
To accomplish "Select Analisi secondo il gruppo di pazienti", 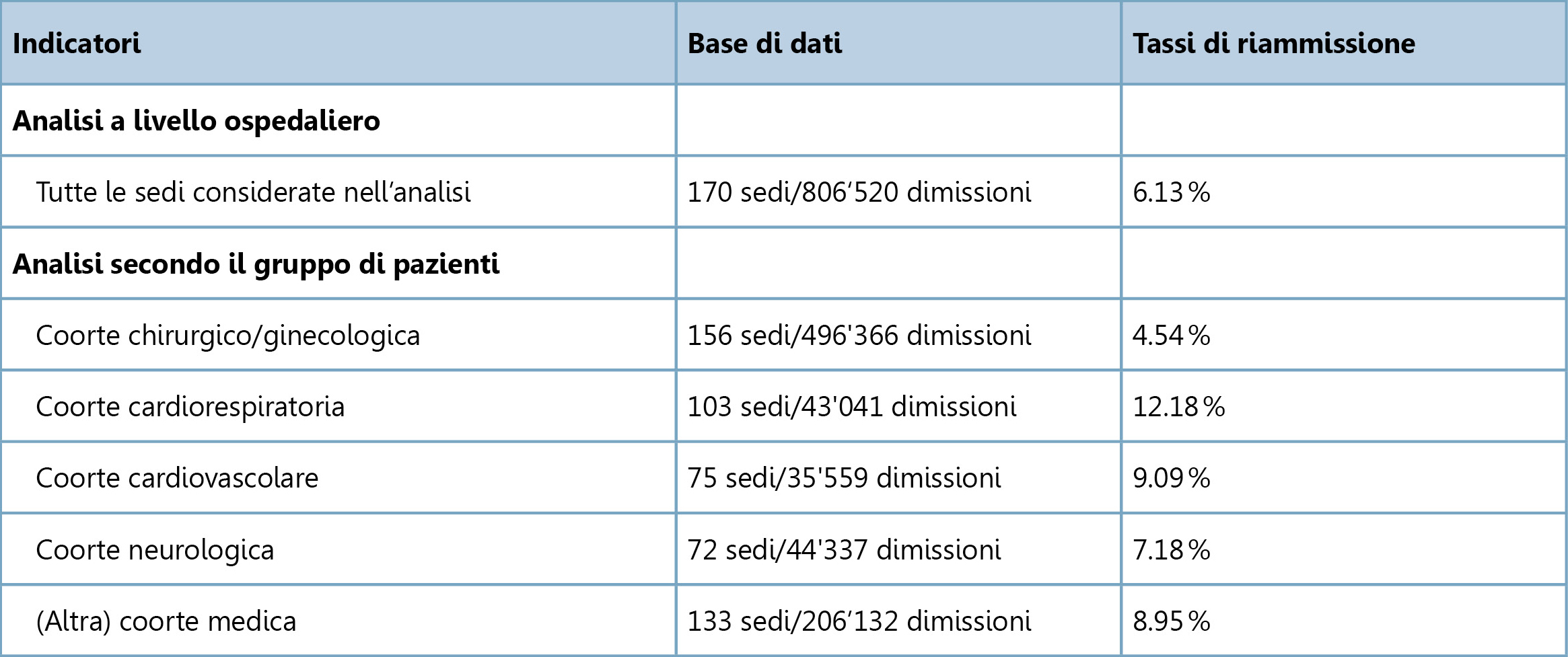I will tap(256, 264).
